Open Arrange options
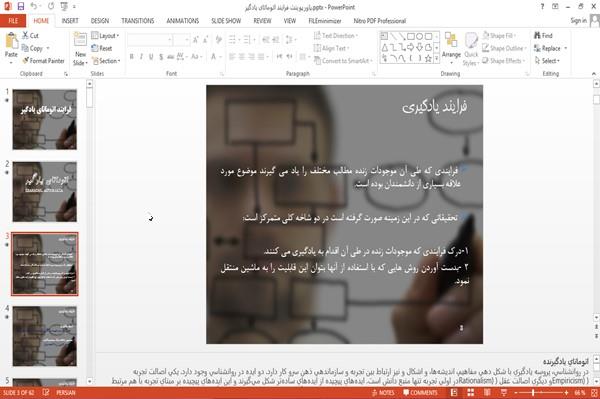 pyautogui.click(x=452, y=47)
